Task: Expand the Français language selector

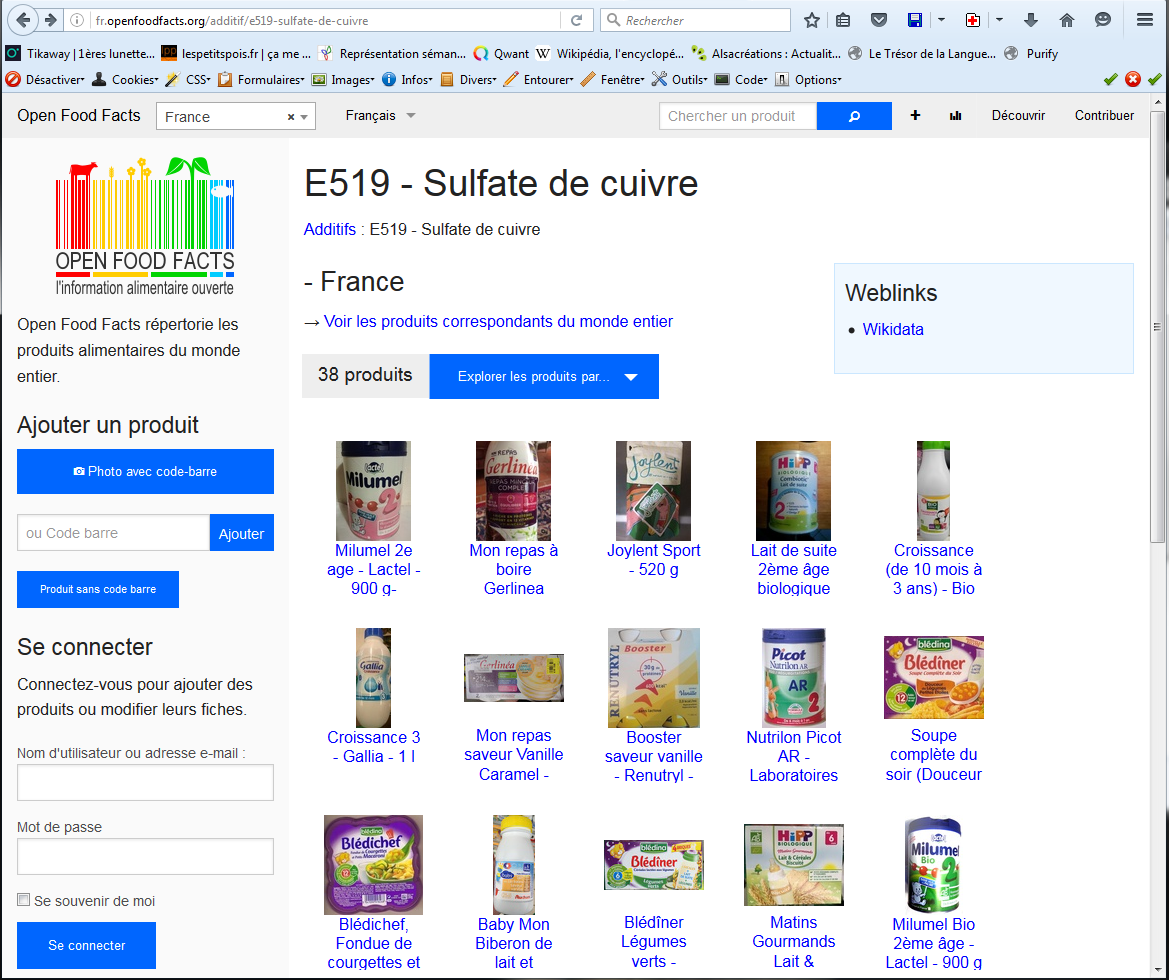Action: (x=380, y=116)
